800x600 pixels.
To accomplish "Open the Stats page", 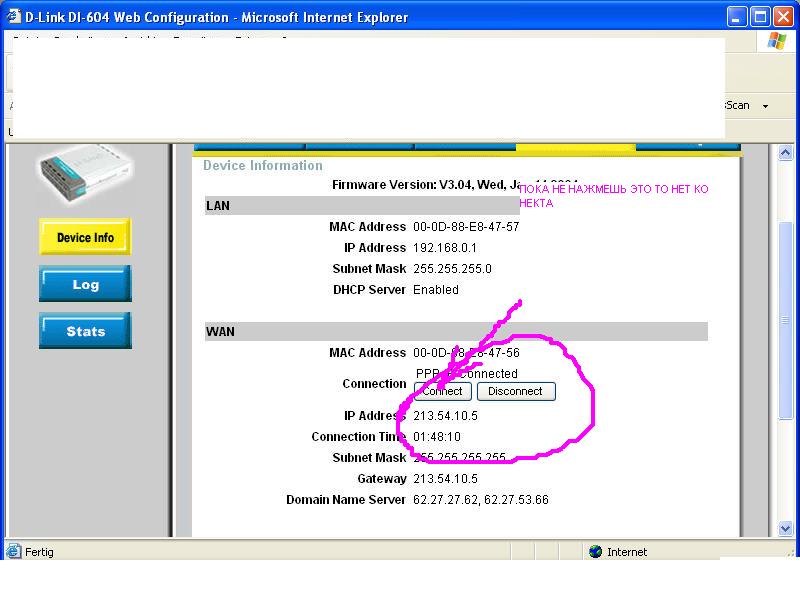I will [x=85, y=331].
